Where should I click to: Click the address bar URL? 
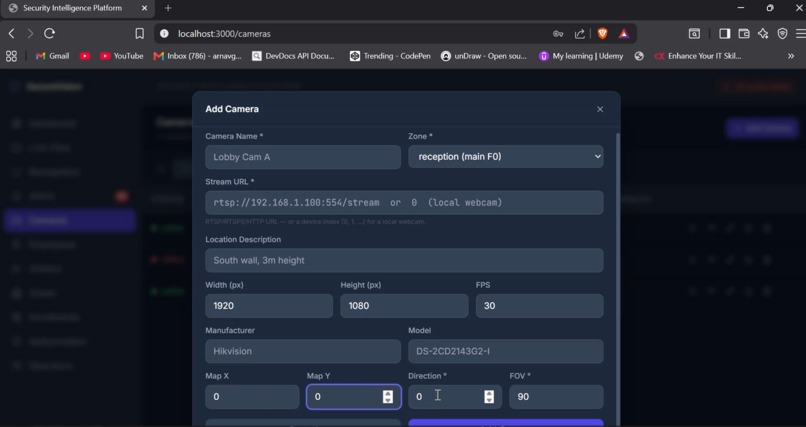click(224, 33)
